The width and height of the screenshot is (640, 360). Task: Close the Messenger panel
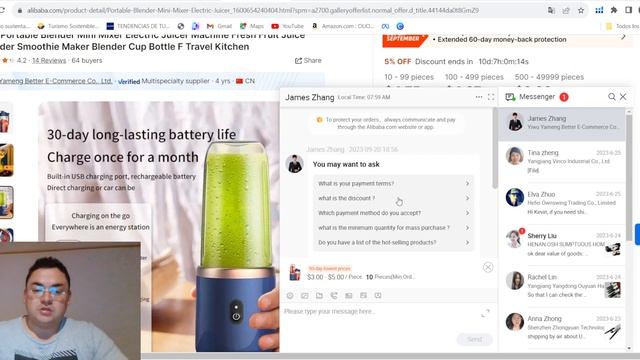pos(623,97)
